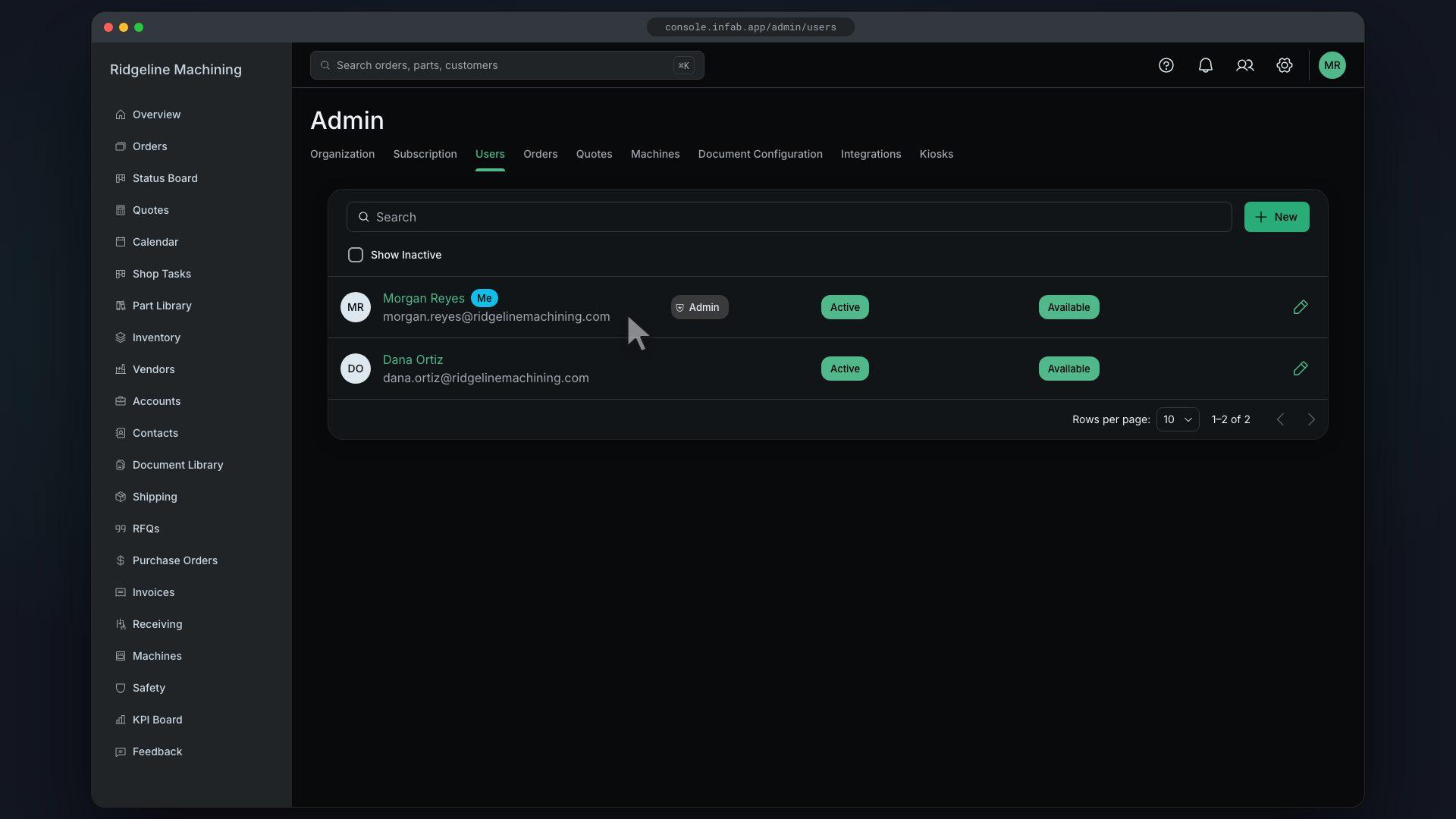The height and width of the screenshot is (819, 1456).
Task: Click the users Search field
Action: (x=789, y=217)
